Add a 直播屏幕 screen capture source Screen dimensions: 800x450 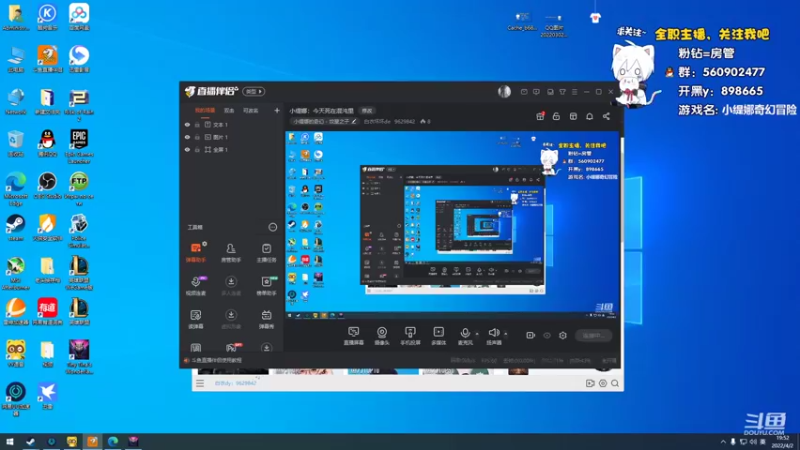[354, 336]
